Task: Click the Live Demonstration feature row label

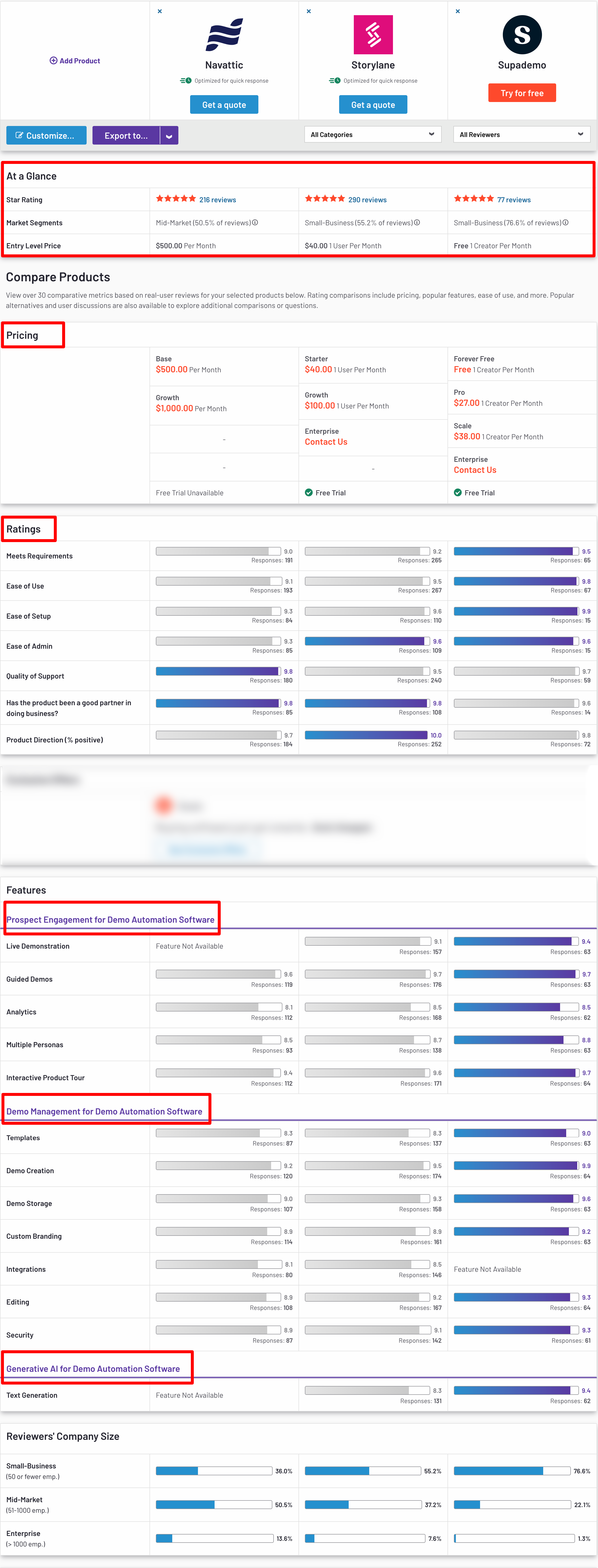Action: point(38,946)
